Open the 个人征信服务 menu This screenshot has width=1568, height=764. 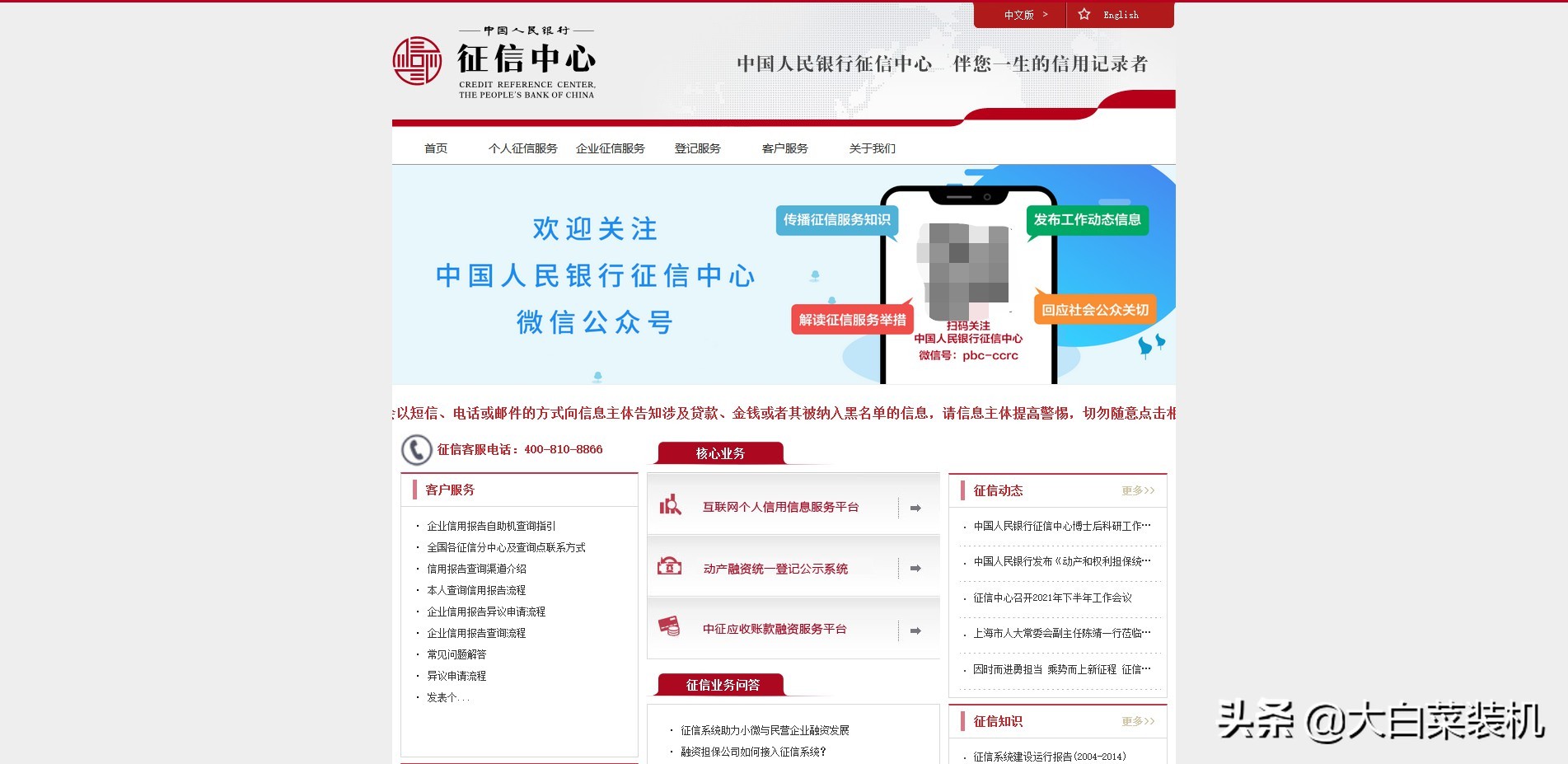click(x=522, y=148)
